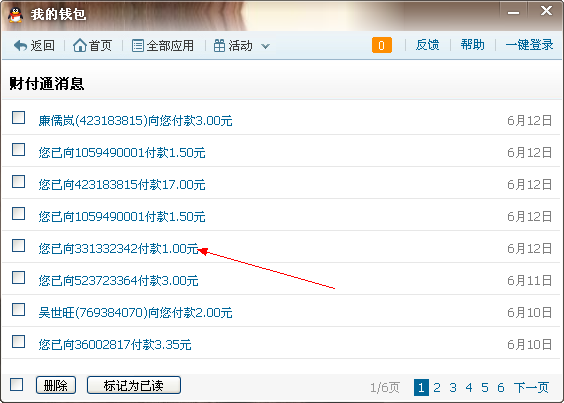Open the 一键登录 link
This screenshot has width=564, height=403.
[x=529, y=45]
